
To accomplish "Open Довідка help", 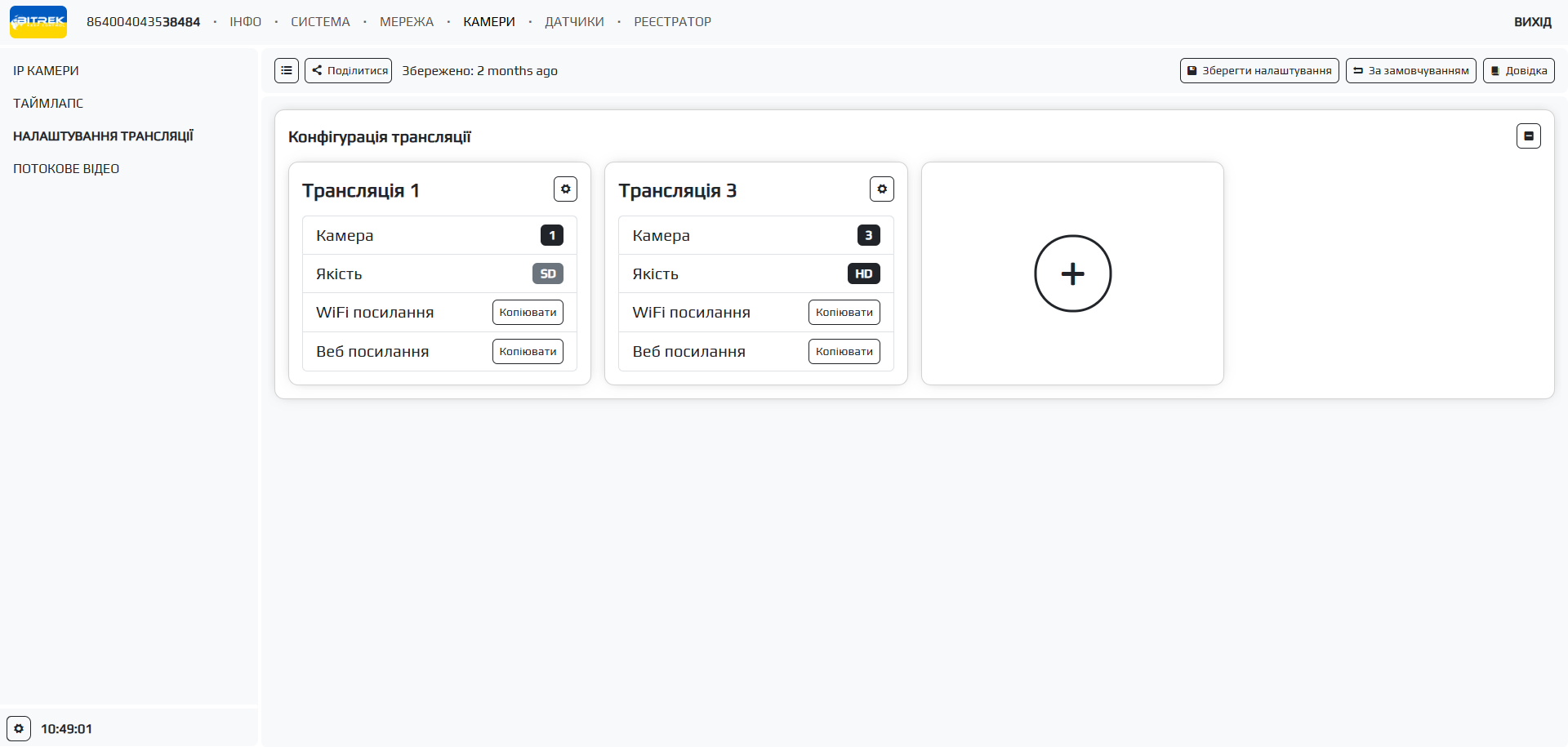I will pos(1518,71).
